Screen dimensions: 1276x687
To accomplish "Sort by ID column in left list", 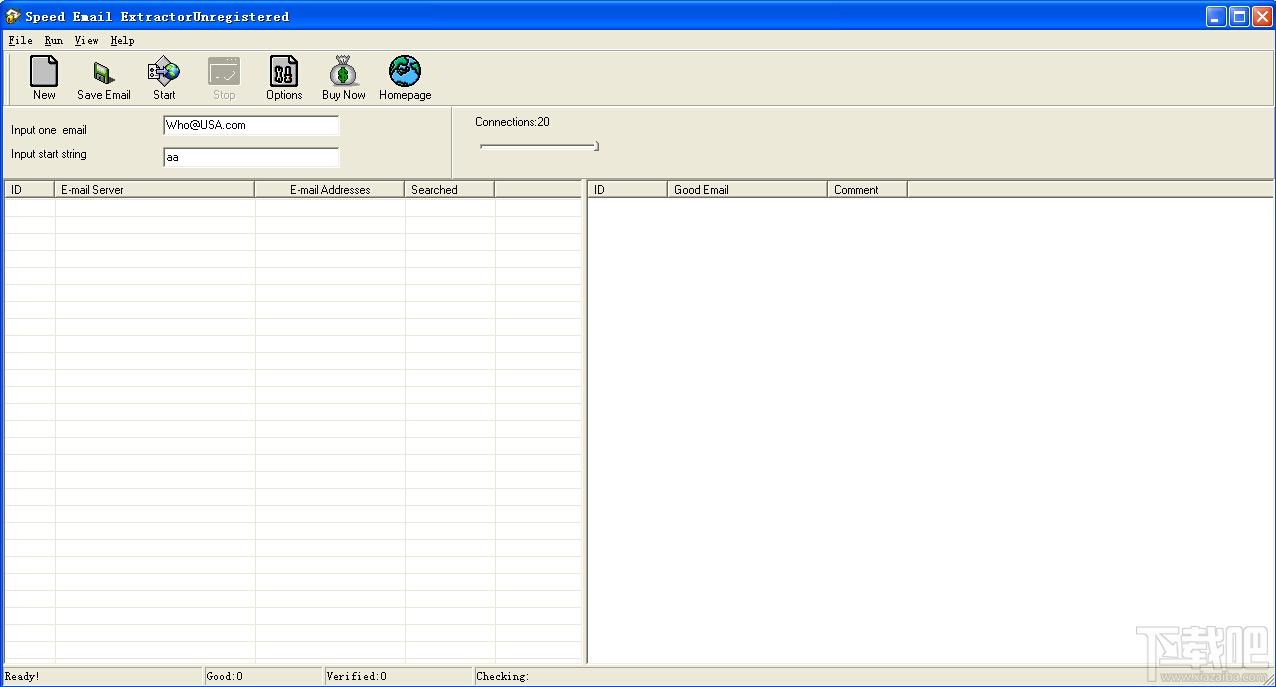I will [x=30, y=189].
